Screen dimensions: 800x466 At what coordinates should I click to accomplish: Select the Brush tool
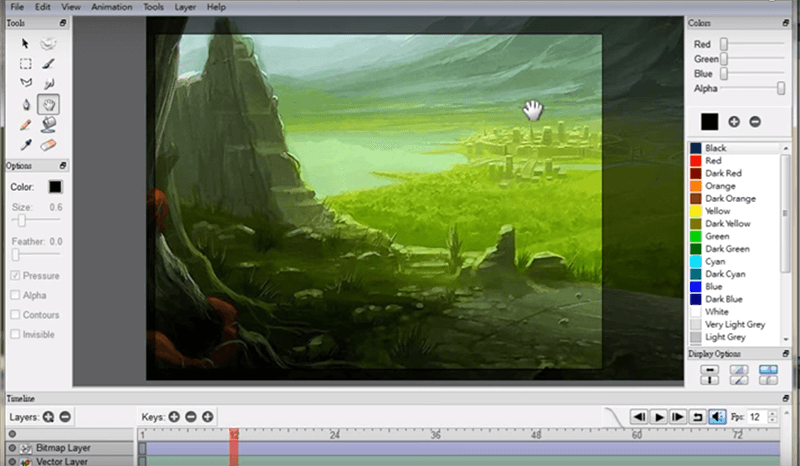pyautogui.click(x=48, y=64)
